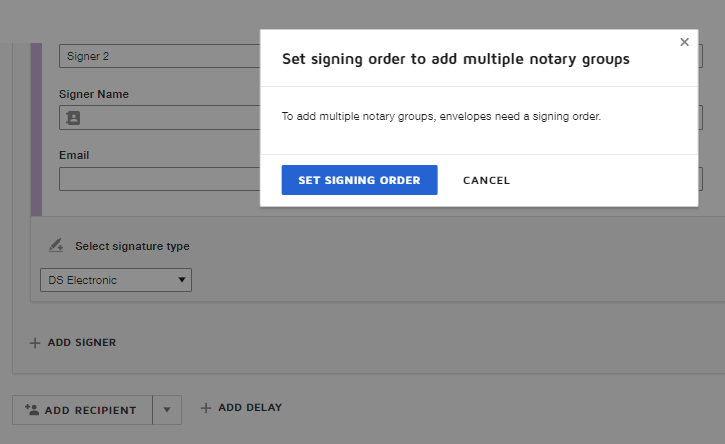Close the signing order dialog with X
The image size is (725, 444).
click(684, 42)
